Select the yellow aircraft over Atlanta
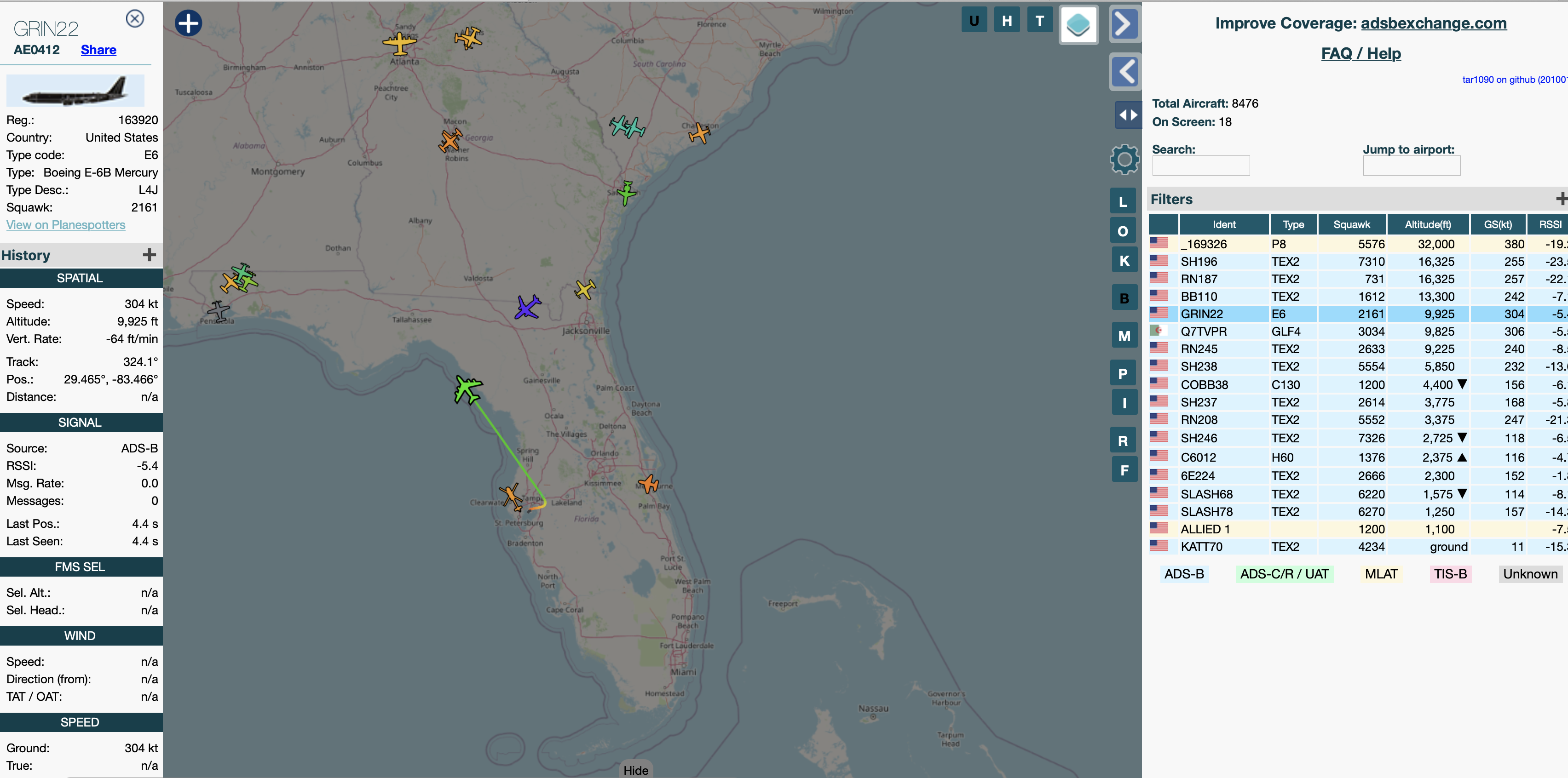Viewport: 1568px width, 778px height. tap(399, 44)
